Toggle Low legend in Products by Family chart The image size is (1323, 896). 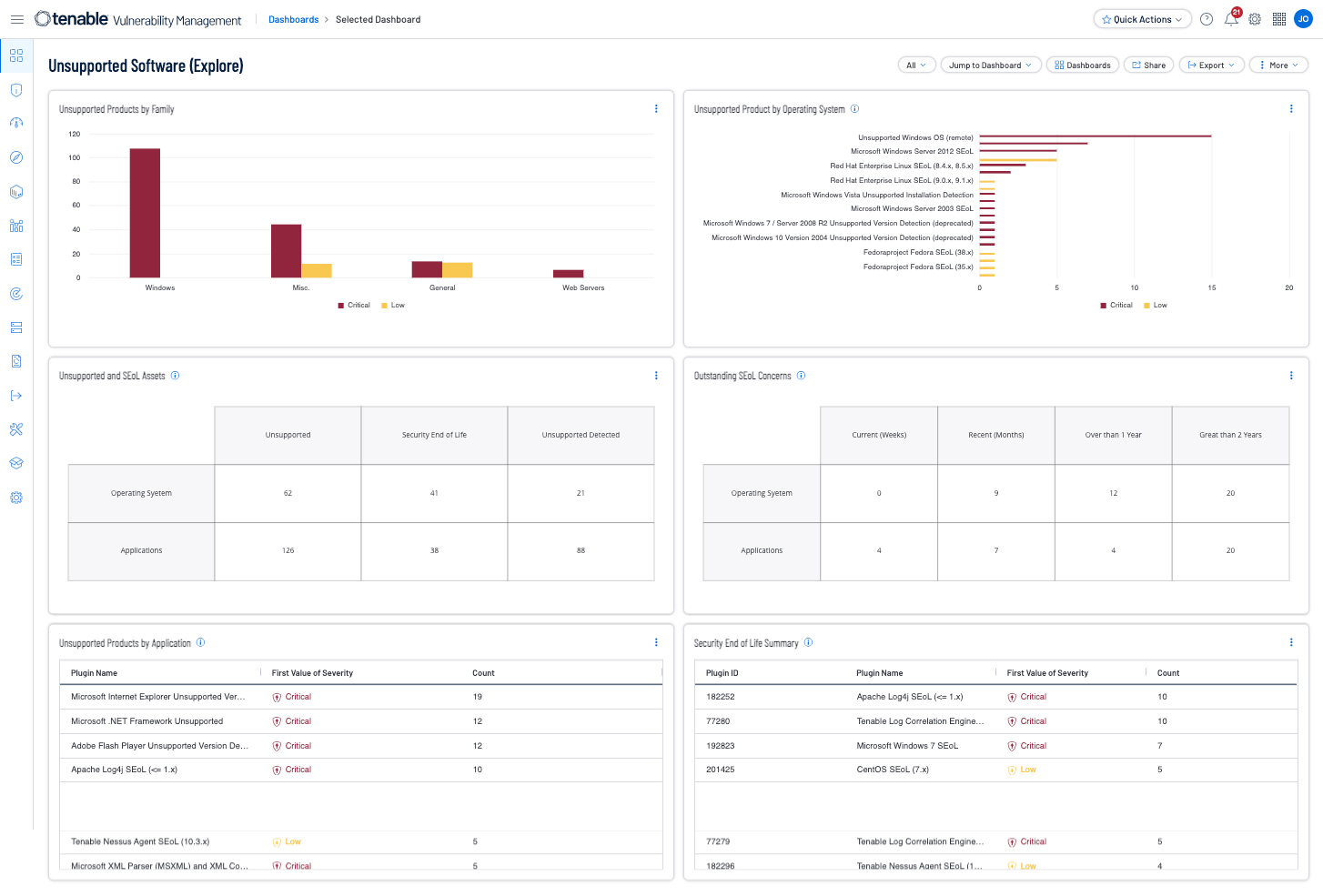(x=393, y=306)
